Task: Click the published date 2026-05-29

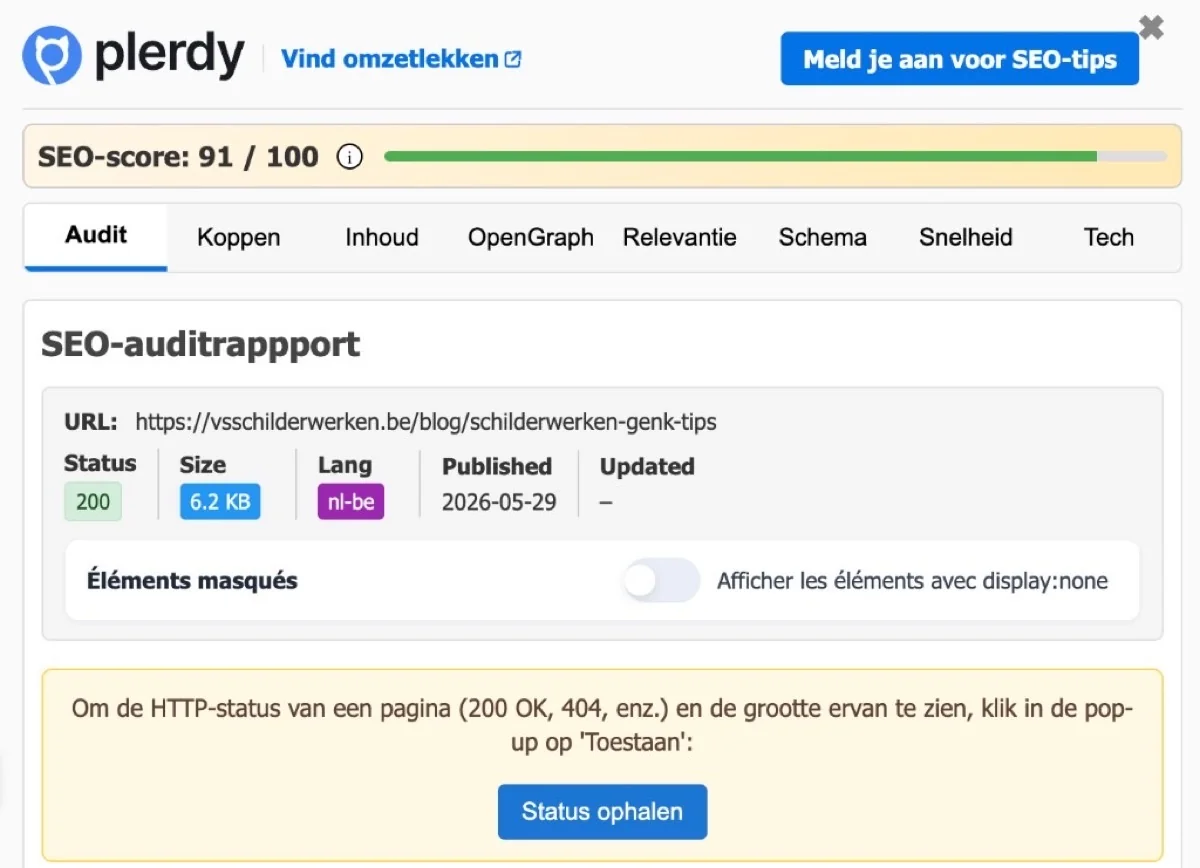Action: (499, 502)
